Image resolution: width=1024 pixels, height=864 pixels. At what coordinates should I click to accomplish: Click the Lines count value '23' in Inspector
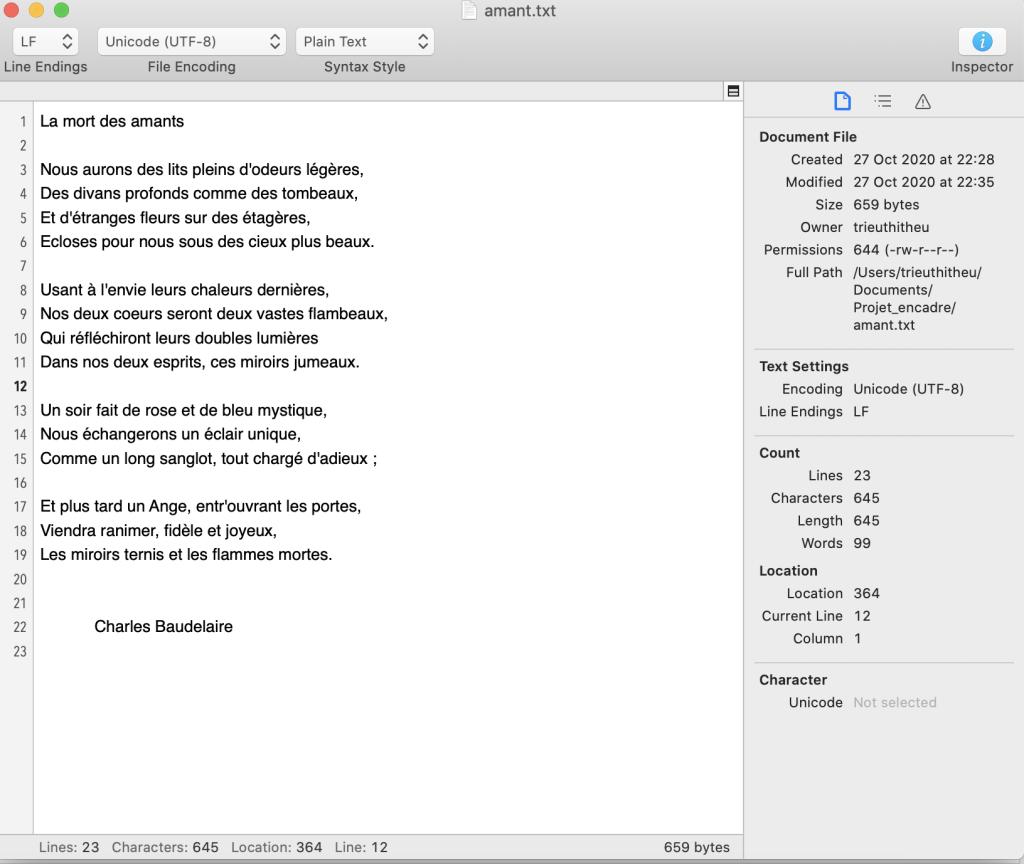(x=862, y=476)
